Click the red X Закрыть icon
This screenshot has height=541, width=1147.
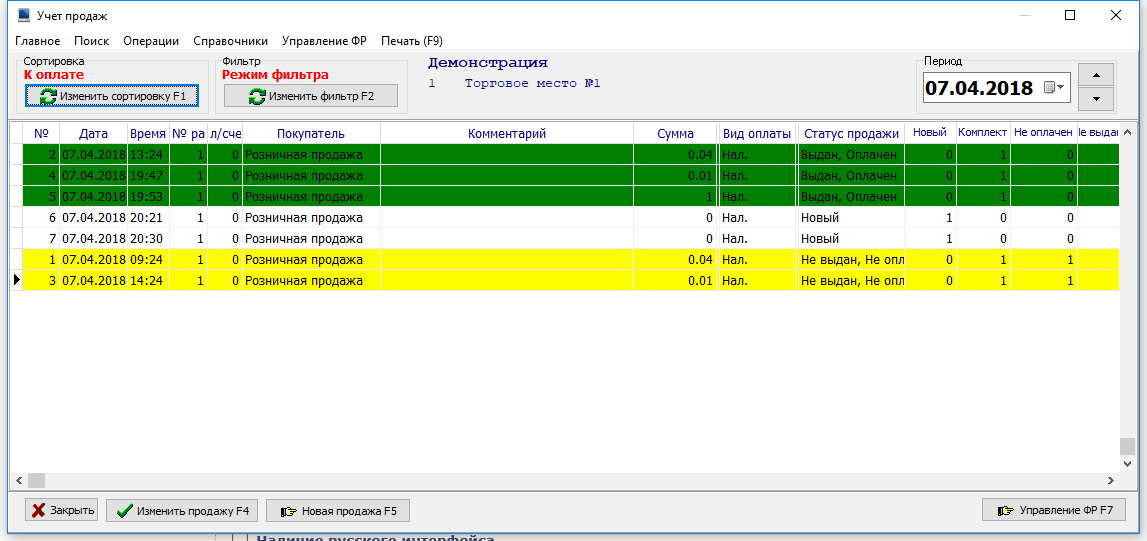[39, 510]
